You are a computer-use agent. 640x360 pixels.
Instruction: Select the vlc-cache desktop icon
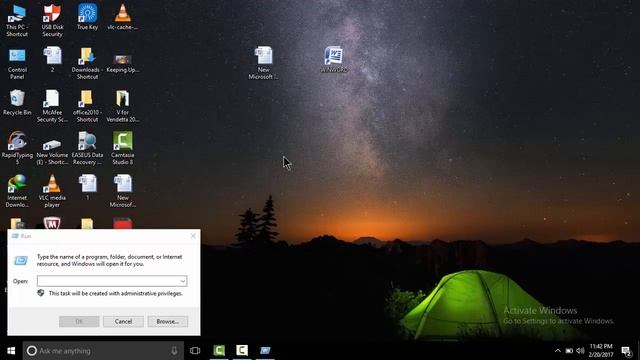(x=122, y=17)
